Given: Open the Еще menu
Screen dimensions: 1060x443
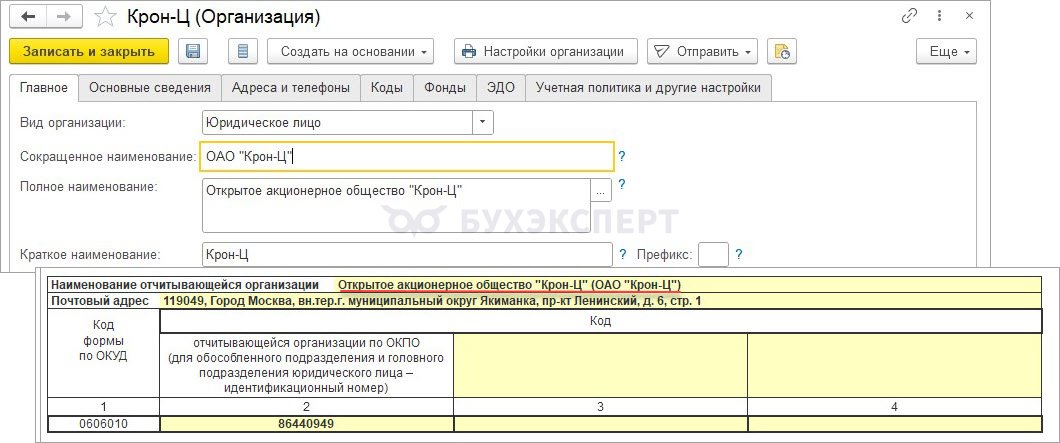Looking at the screenshot, I should [x=946, y=51].
